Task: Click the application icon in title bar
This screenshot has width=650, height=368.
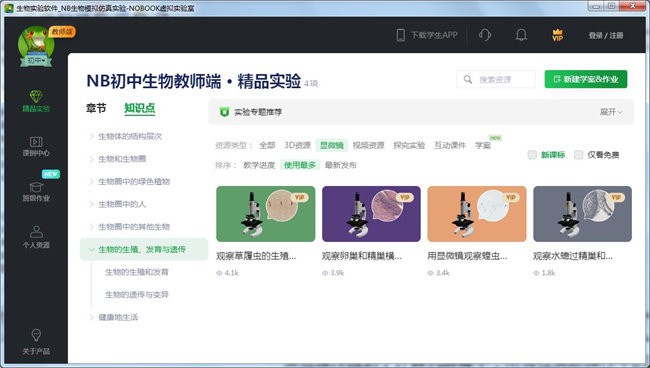Action: coord(9,8)
